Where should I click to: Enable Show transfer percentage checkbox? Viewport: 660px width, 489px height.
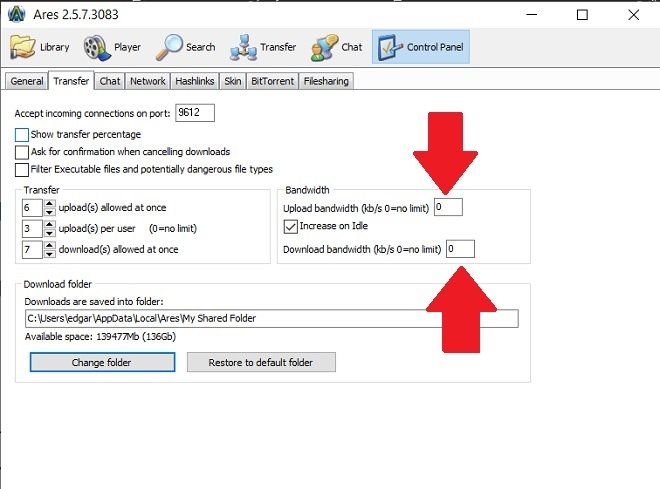(x=21, y=135)
